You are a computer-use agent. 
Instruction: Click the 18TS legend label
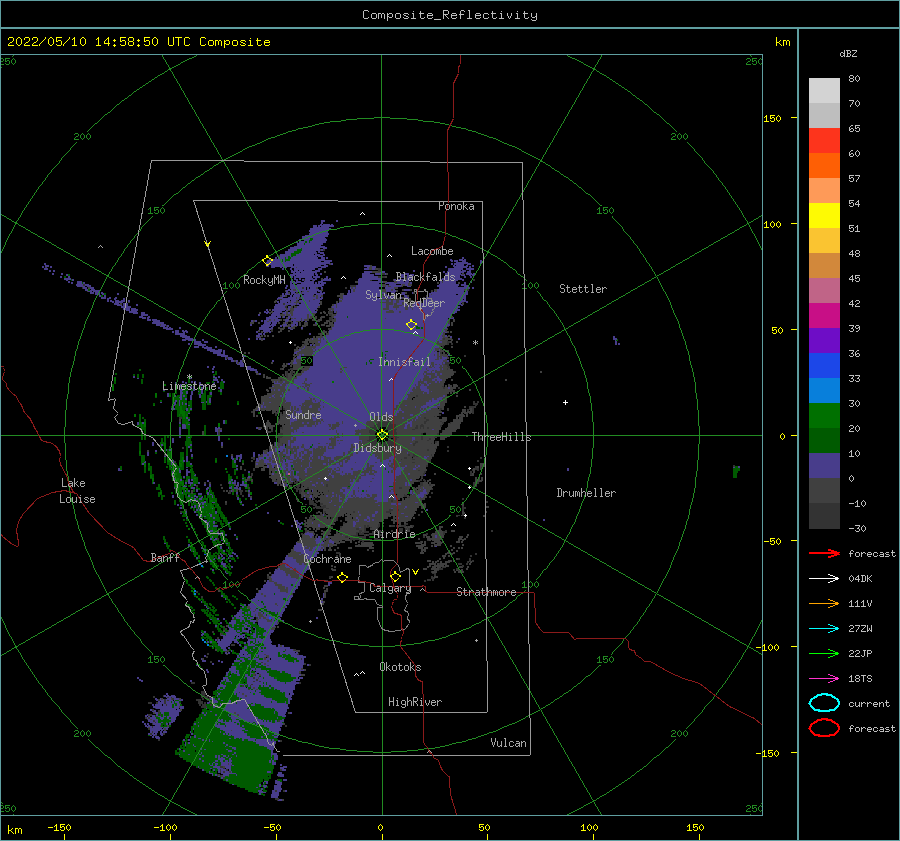860,679
